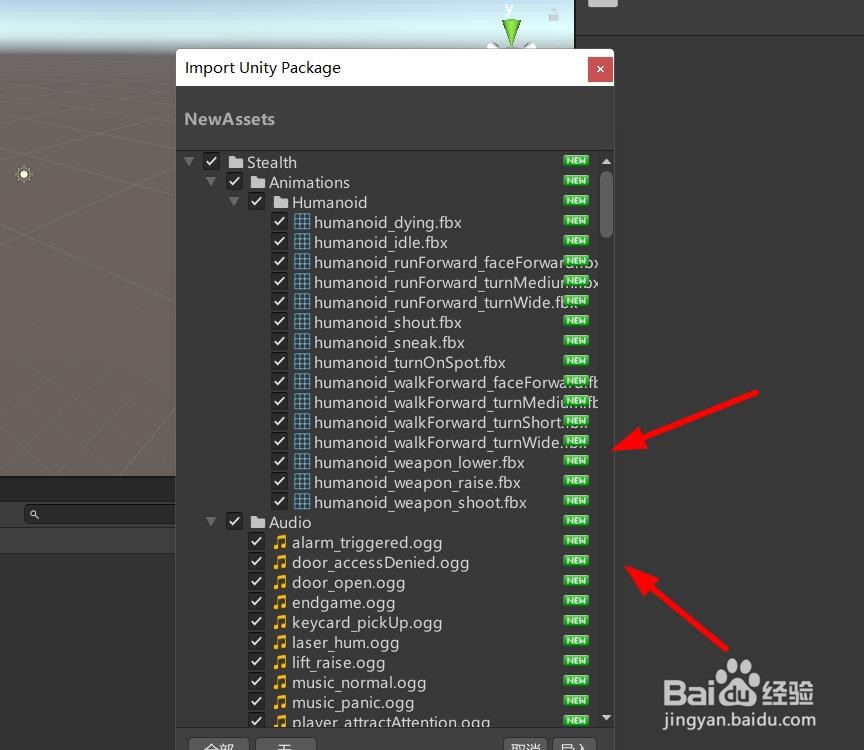Toggle checkbox for music_panic.ogg
The image size is (864, 750).
click(x=256, y=702)
